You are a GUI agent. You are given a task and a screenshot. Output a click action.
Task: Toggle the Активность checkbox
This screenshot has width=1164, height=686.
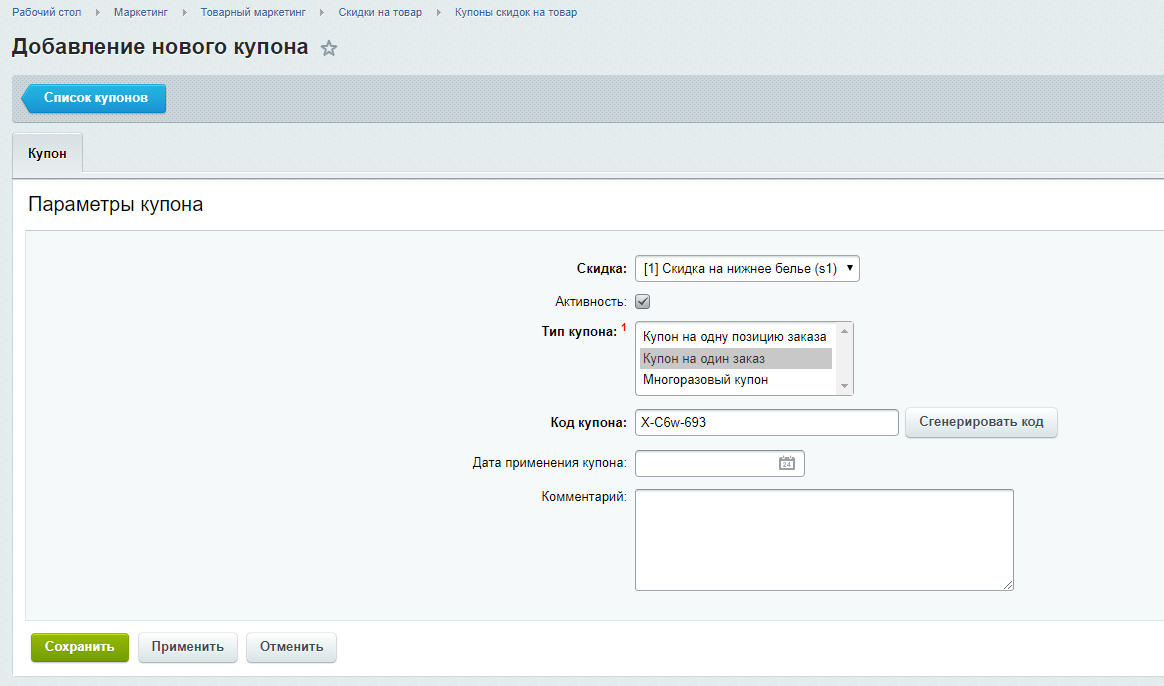643,301
